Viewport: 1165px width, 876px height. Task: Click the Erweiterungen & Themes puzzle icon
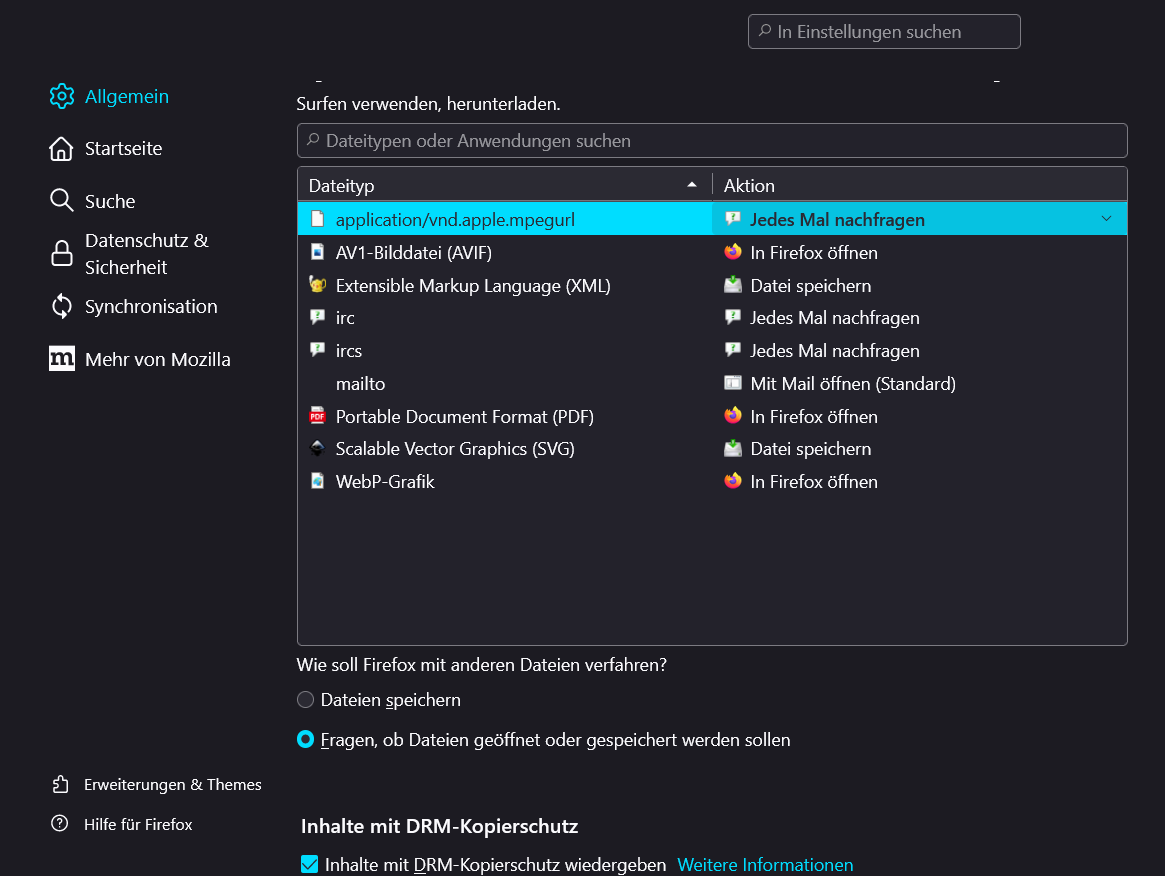coord(60,784)
